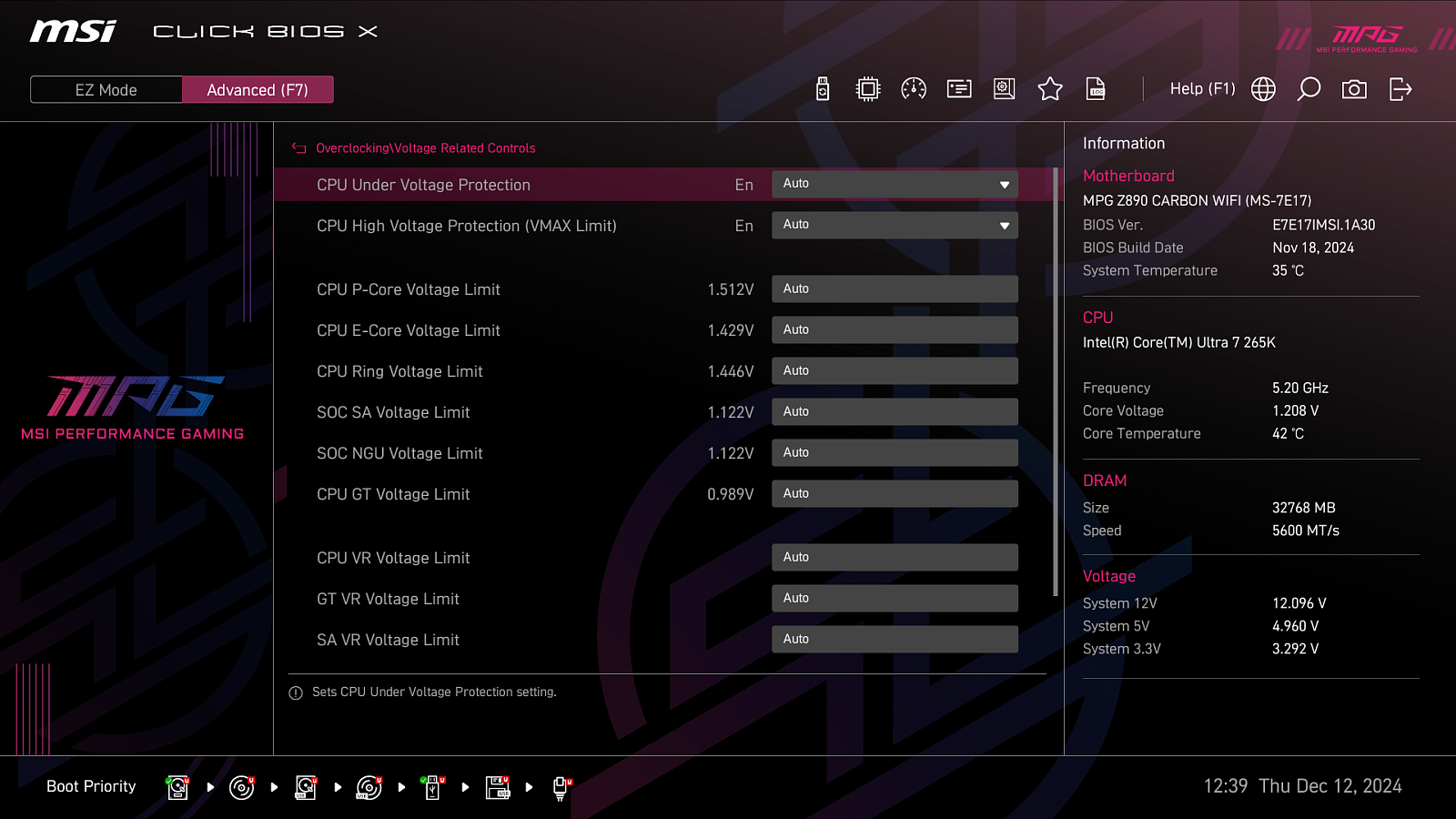Viewport: 1456px width, 819px height.
Task: Select SA VR Voltage Limit label
Action: [388, 640]
